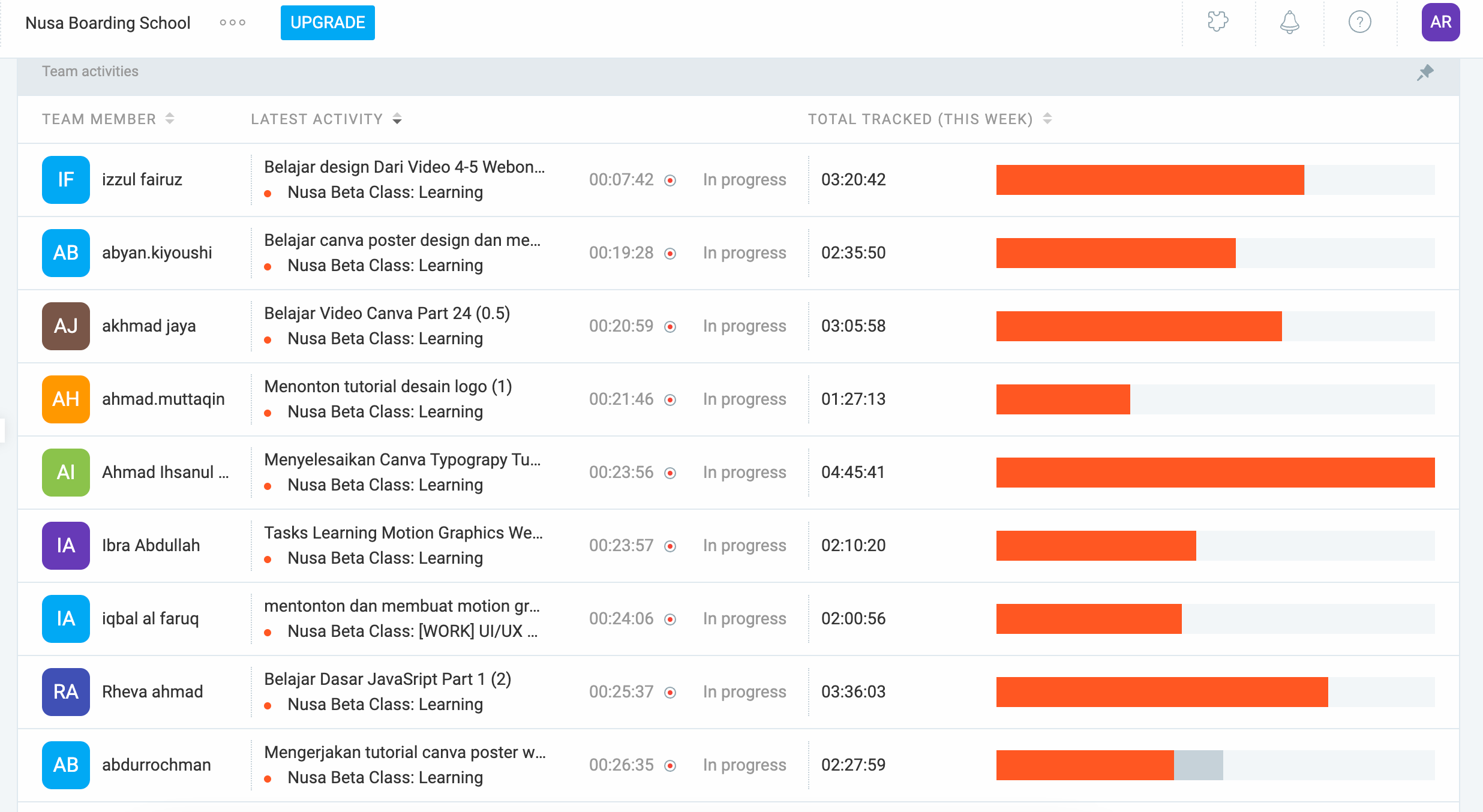Click recording indicator next to 00:25:37
The width and height of the screenshot is (1483, 812).
671,692
